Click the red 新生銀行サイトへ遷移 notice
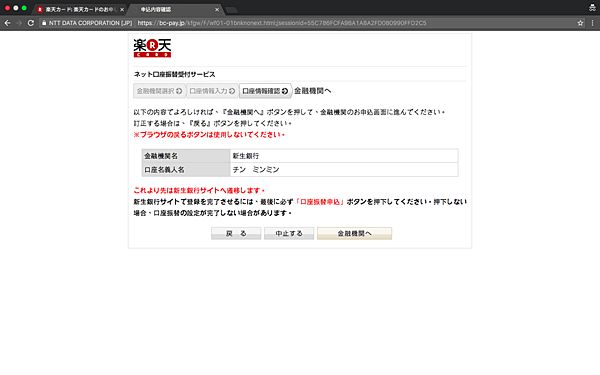The image size is (600, 375). click(199, 190)
